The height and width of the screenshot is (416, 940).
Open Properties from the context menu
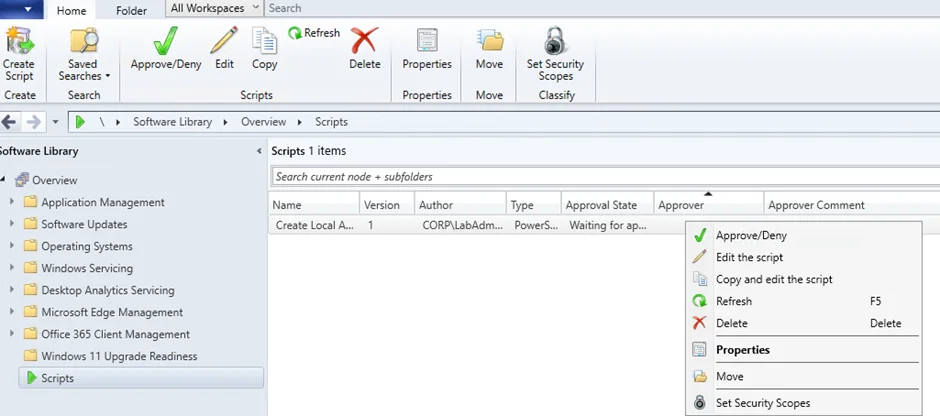pos(803,349)
